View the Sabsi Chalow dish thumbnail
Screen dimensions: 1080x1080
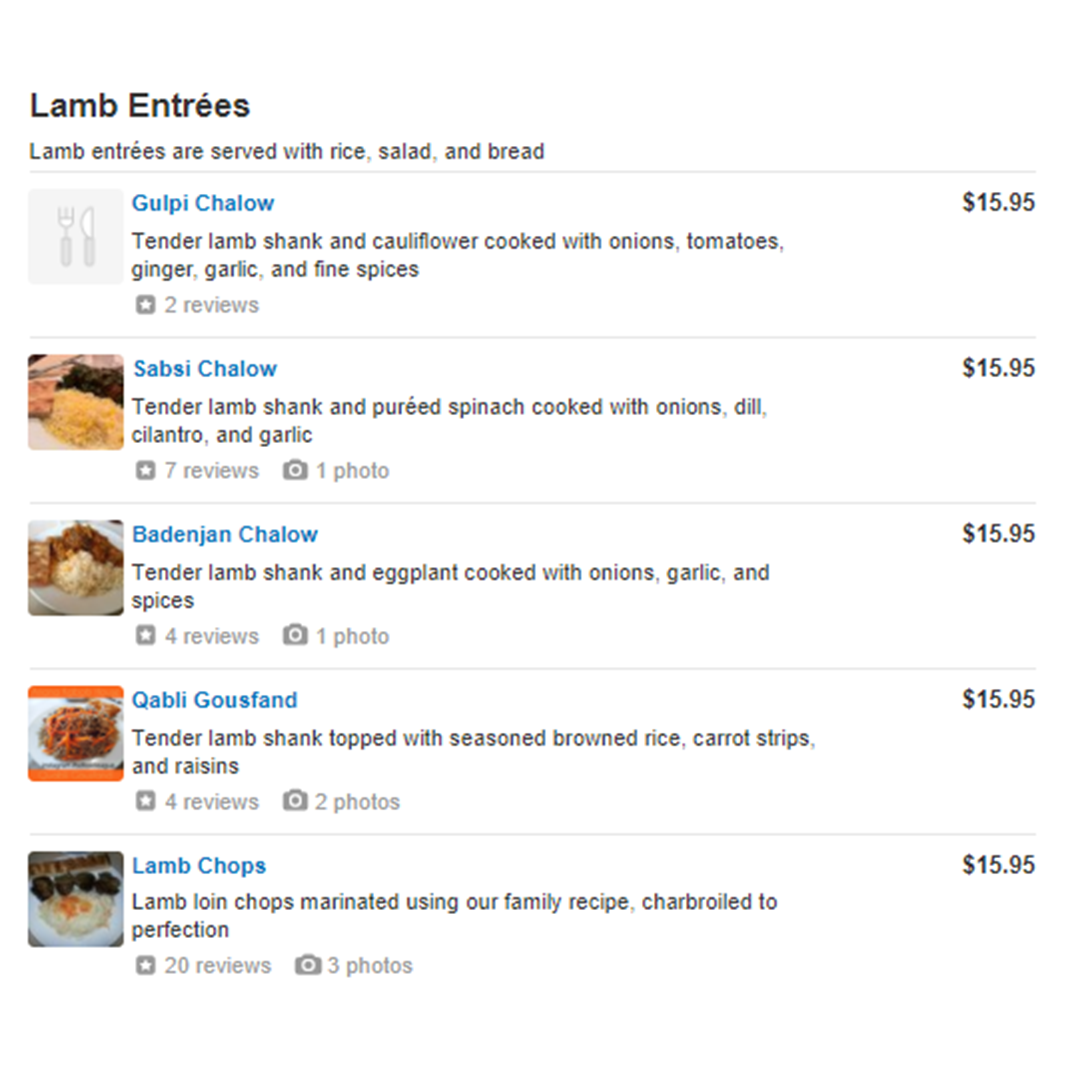76,402
